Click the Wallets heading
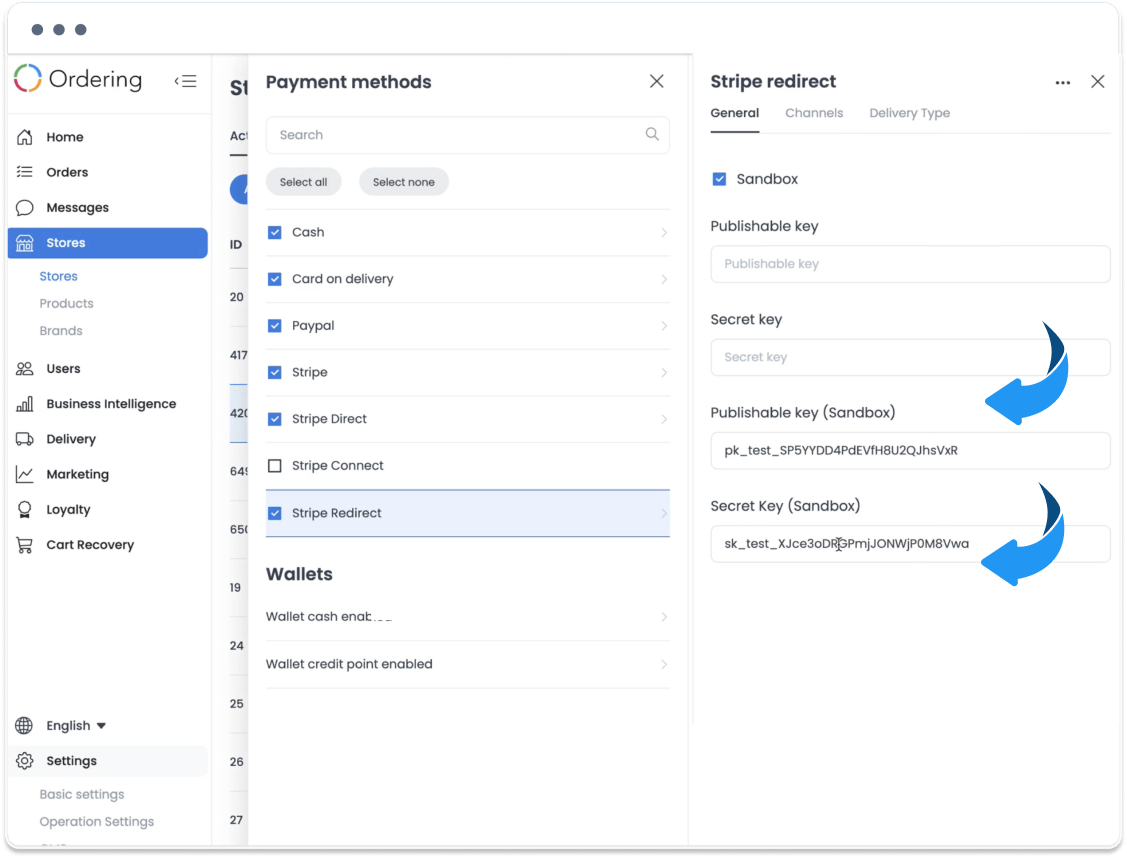The height and width of the screenshot is (859, 1127). coord(299,574)
